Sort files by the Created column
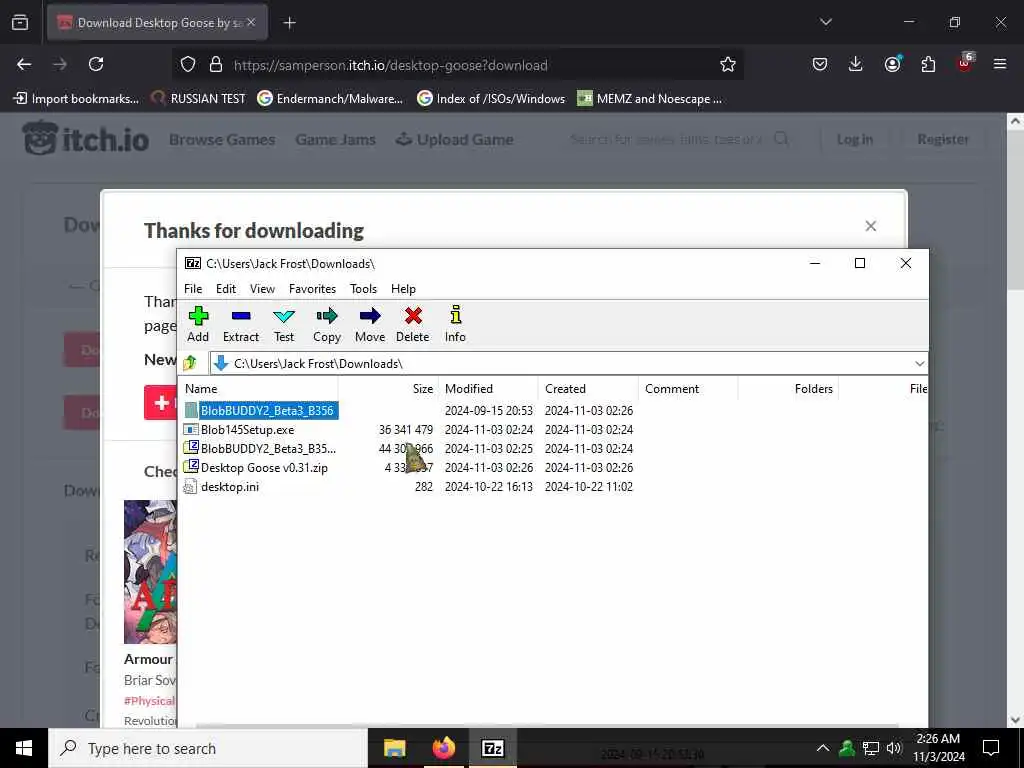Image resolution: width=1024 pixels, height=768 pixels. (x=588, y=389)
